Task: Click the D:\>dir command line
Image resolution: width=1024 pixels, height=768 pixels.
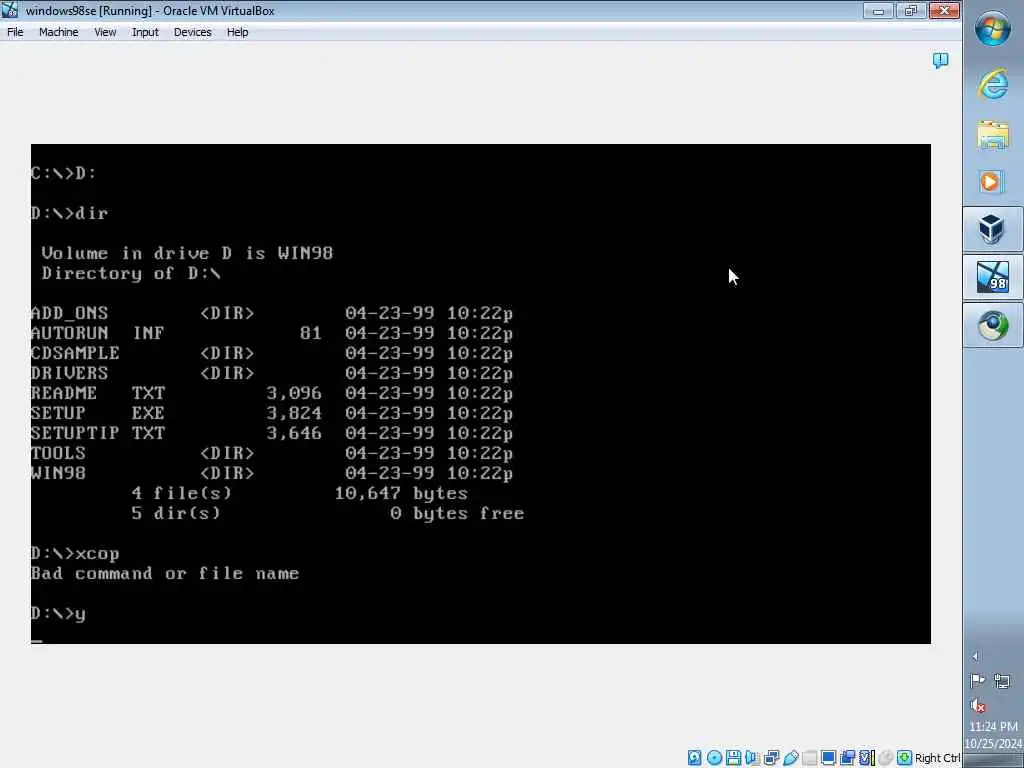Action: pos(70,214)
